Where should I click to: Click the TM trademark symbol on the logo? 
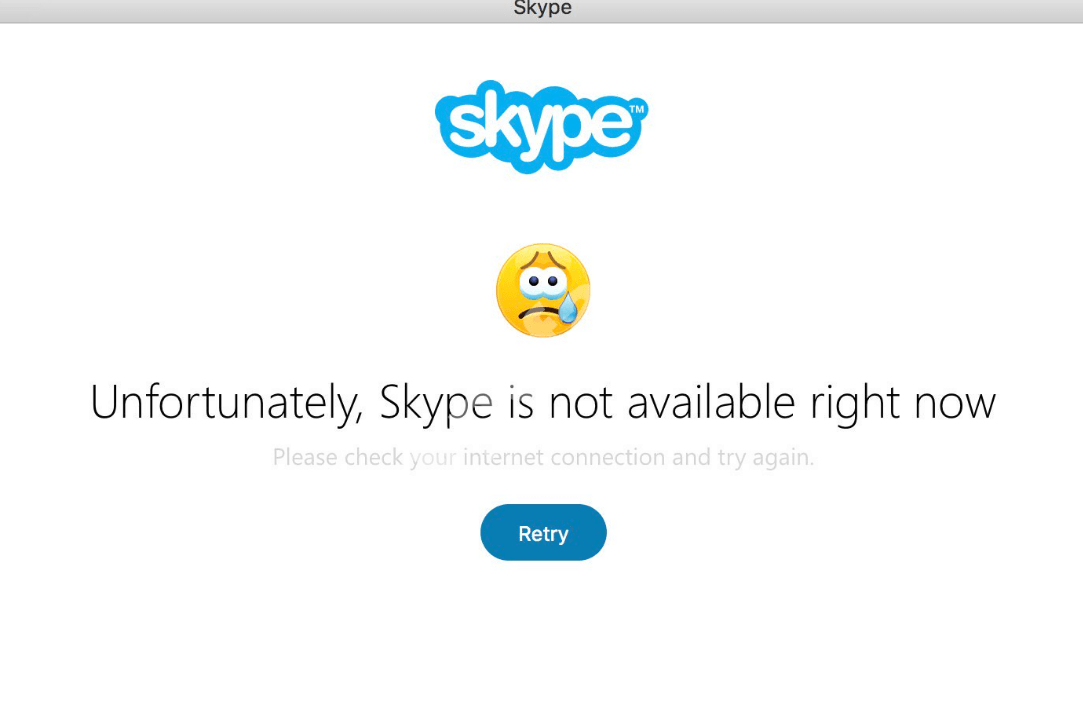[635, 108]
